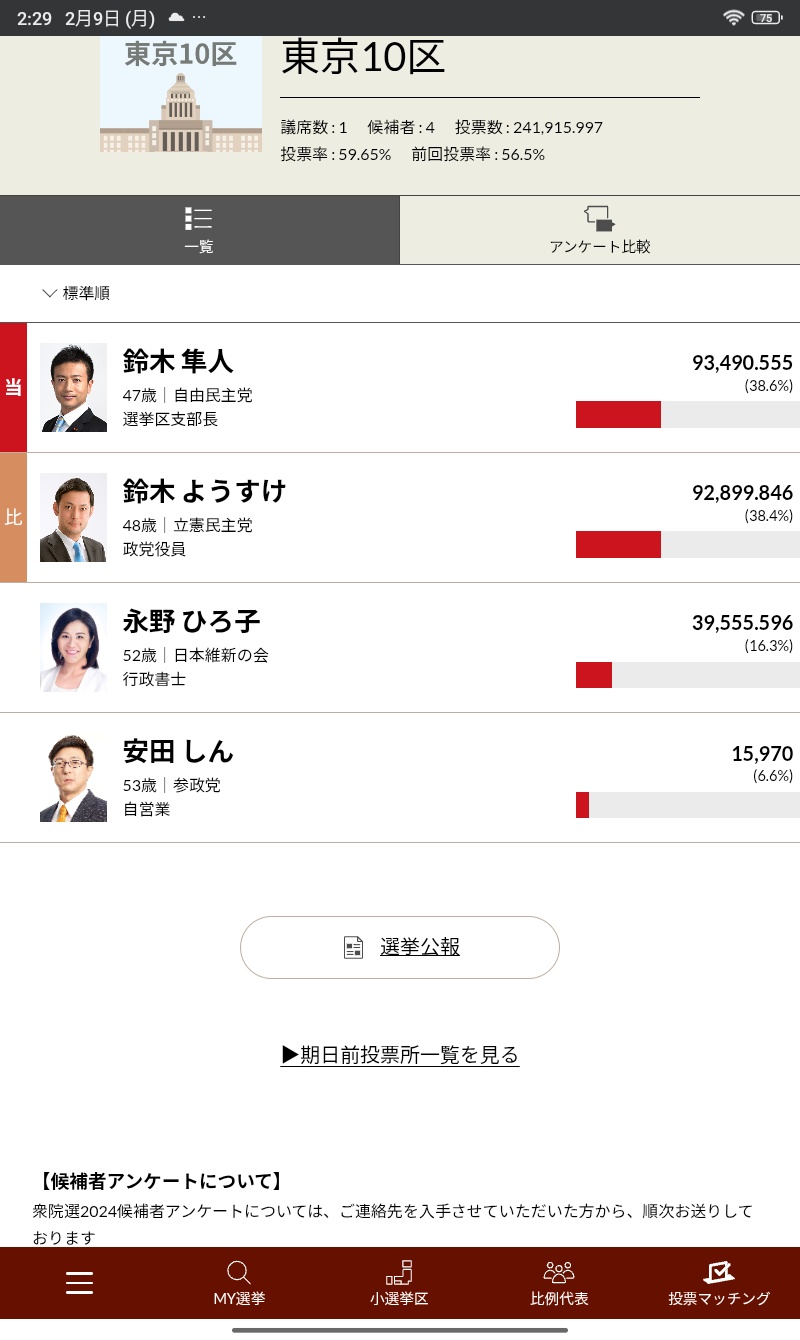This screenshot has width=800, height=1340.
Task: Tap 永野 ひろ子's 16.3% vote share bar
Action: pyautogui.click(x=687, y=675)
